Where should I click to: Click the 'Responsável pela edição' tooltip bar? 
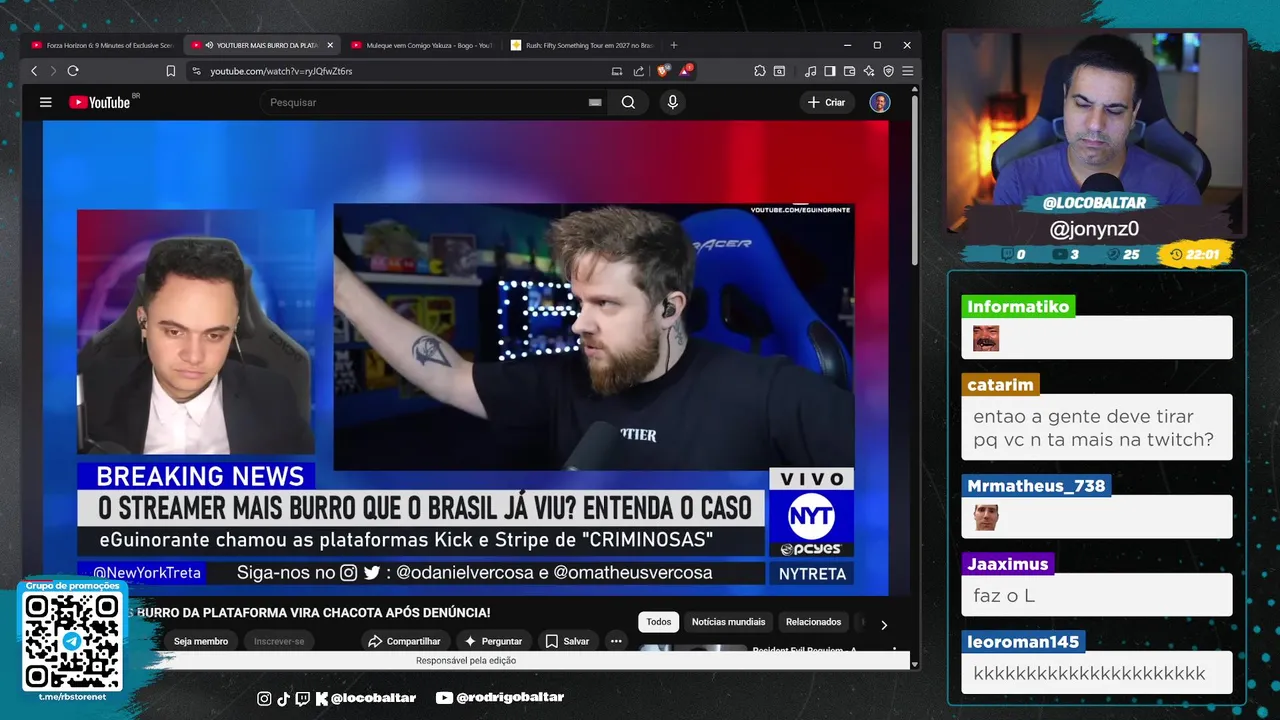click(466, 661)
